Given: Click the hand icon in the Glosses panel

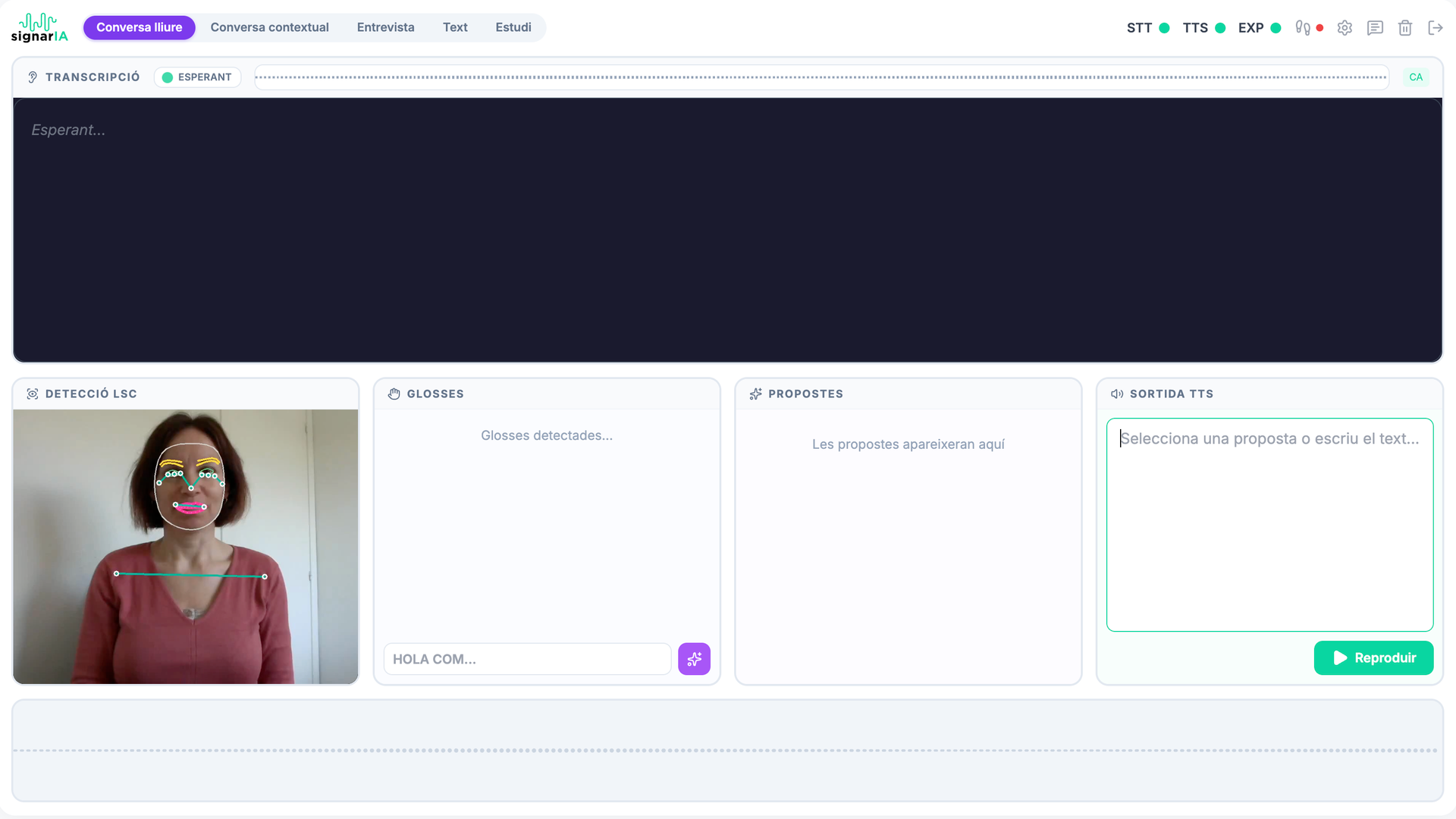Looking at the screenshot, I should click(394, 394).
